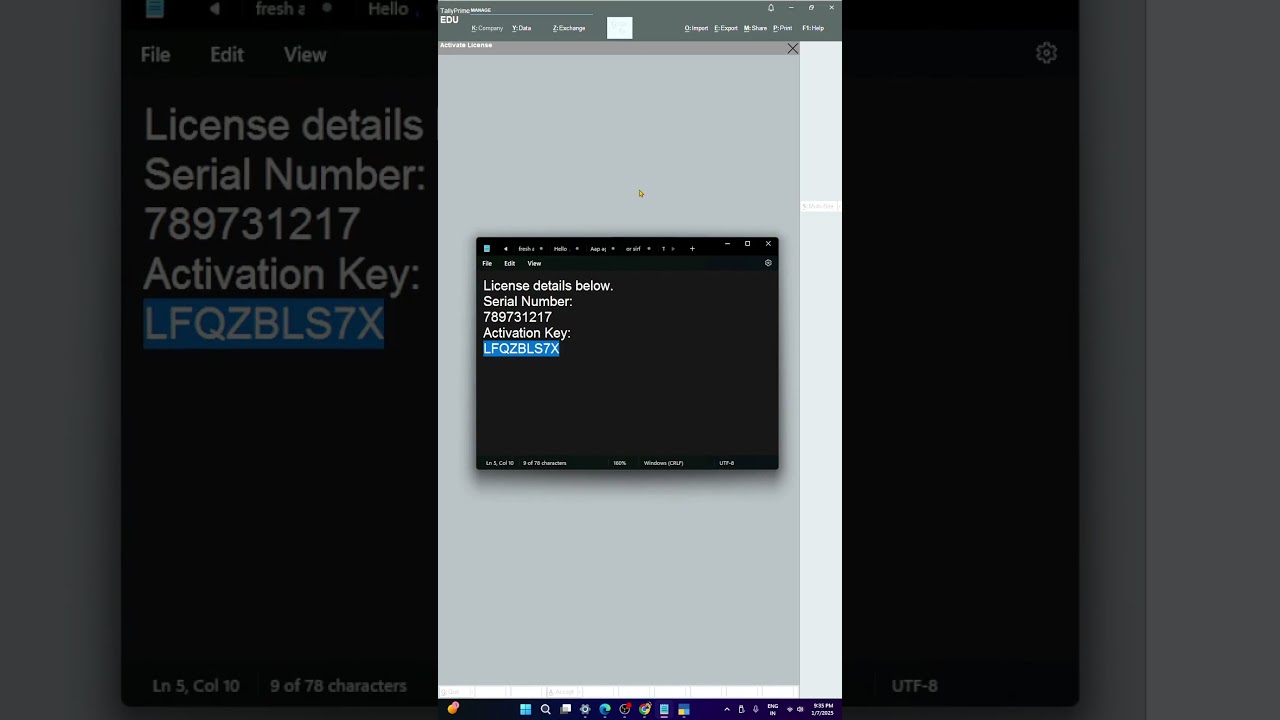Open TallyPrime Z: Exchange menu
Image resolution: width=1280 pixels, height=720 pixels.
coord(569,28)
